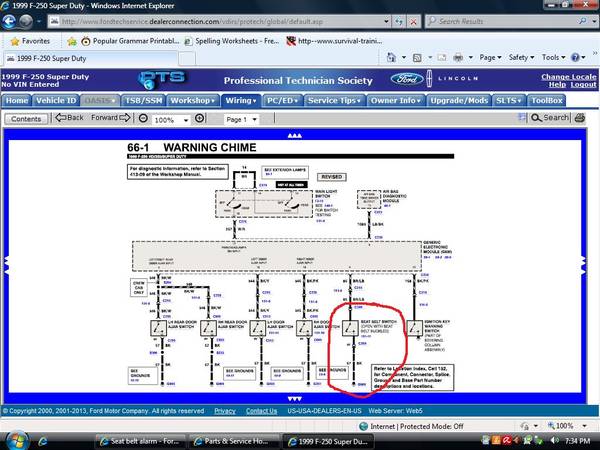The image size is (600, 450).
Task: Click the Windows Start orb
Action: point(15,440)
